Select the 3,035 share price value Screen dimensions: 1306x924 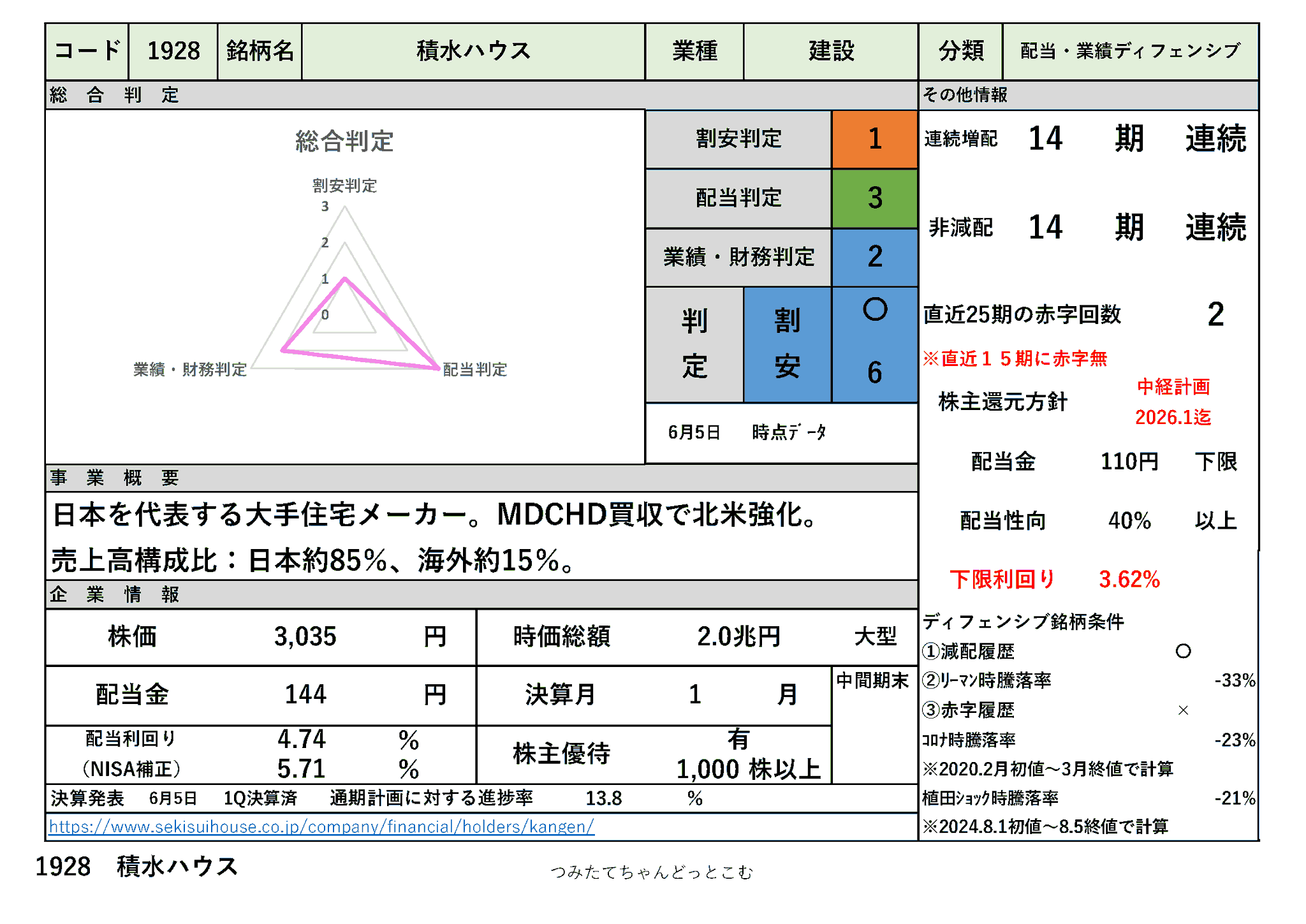[305, 636]
